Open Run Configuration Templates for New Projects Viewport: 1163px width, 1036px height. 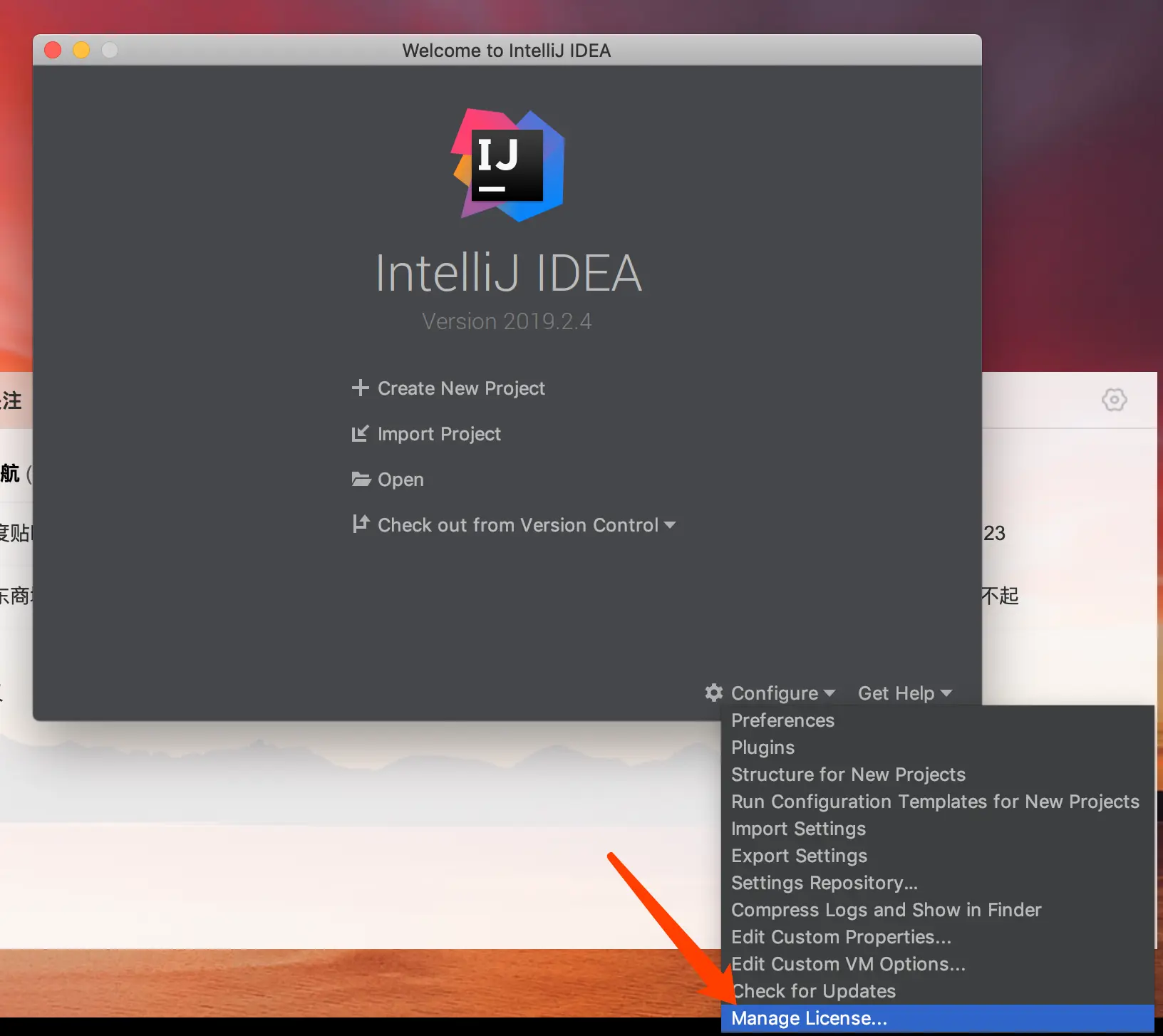[937, 802]
